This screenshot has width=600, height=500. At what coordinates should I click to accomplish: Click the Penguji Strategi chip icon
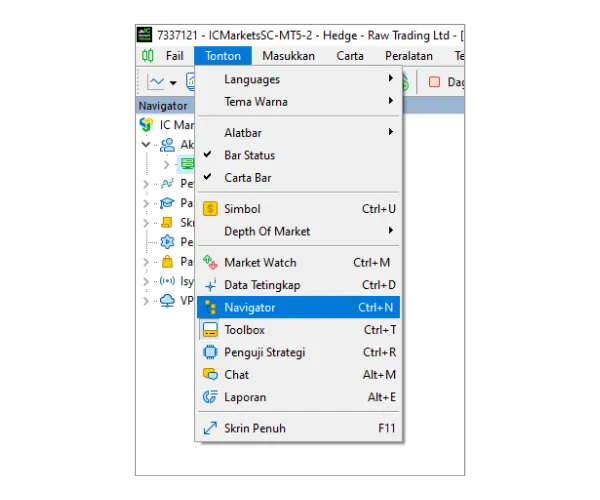210,352
